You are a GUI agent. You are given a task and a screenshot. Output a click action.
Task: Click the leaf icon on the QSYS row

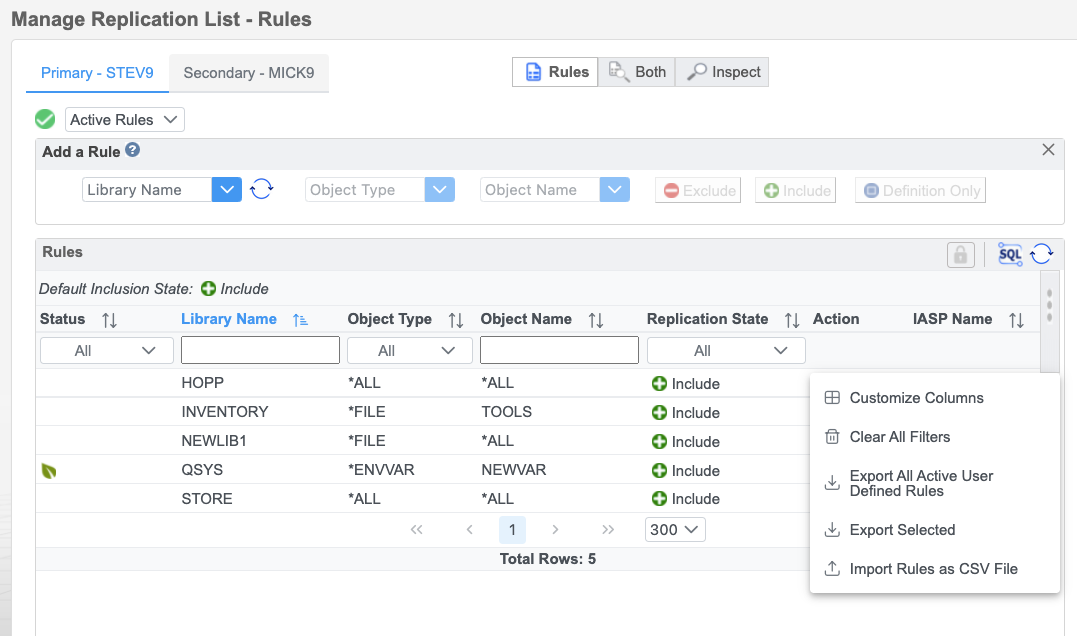(49, 470)
